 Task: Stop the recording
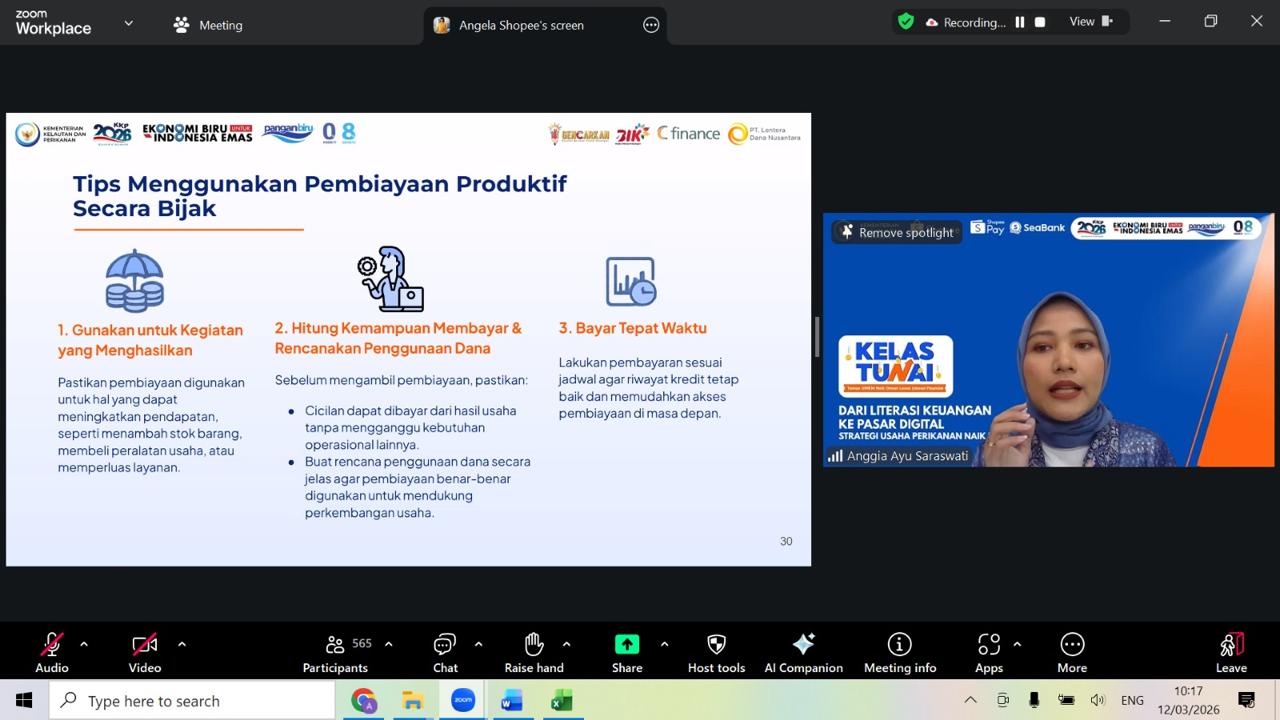tap(1040, 22)
